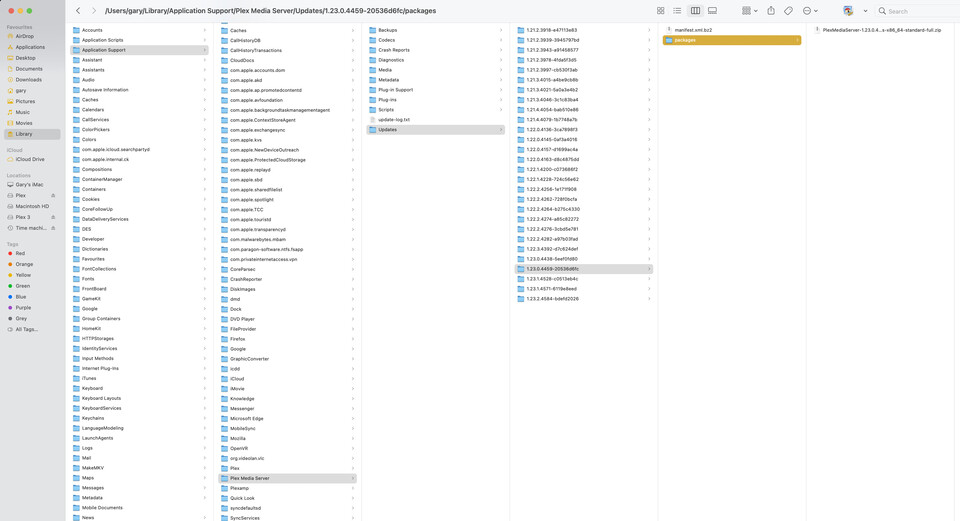Switch to gallery view
Screen dimensions: 960x521
click(713, 10)
